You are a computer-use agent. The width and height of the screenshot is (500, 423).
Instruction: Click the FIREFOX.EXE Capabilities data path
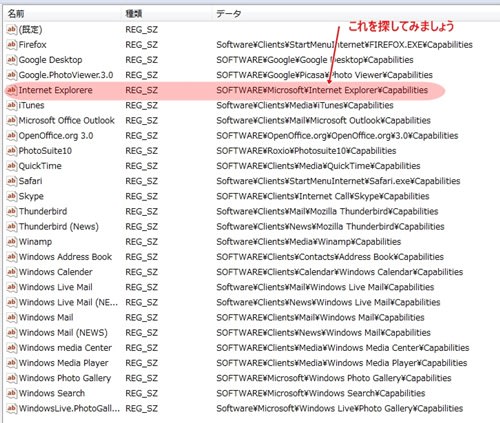(344, 45)
